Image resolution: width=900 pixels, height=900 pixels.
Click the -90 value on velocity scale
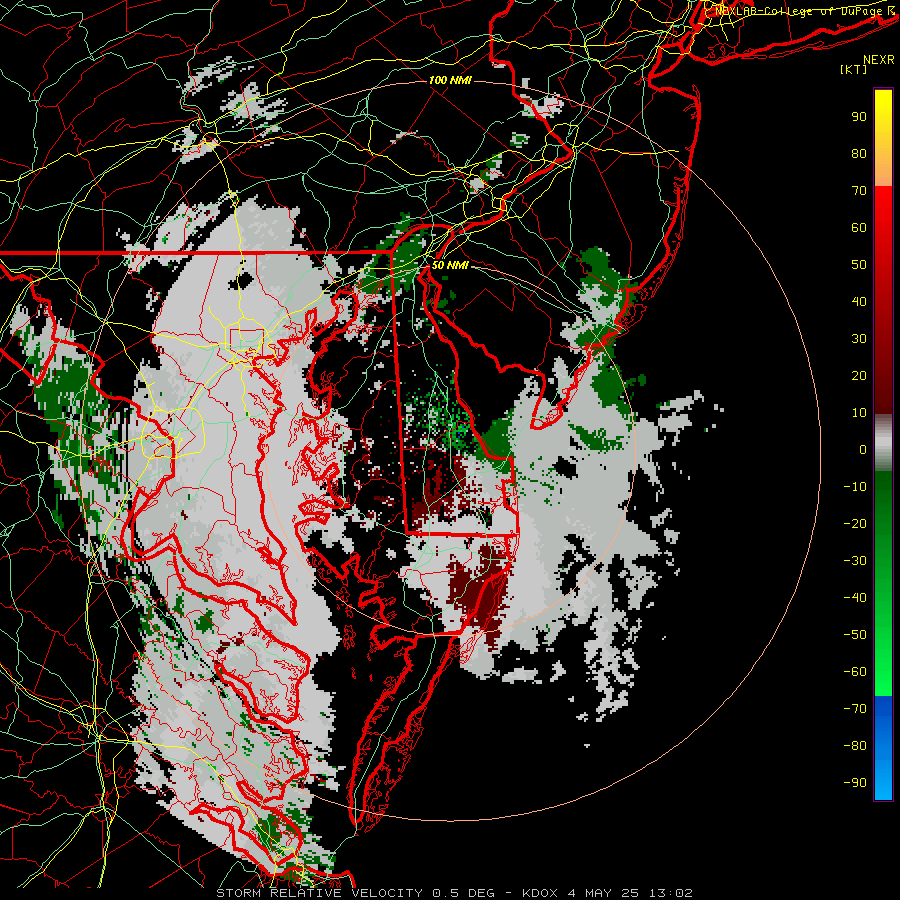pos(855,783)
